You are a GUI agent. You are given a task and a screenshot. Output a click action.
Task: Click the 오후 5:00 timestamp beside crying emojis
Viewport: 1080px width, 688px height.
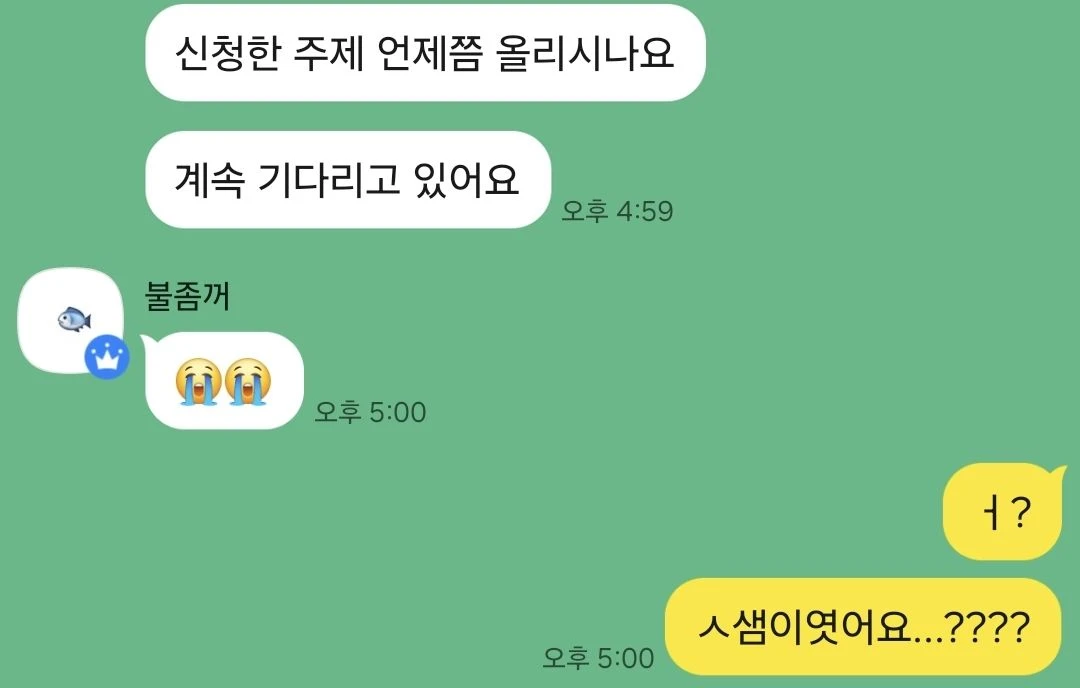pos(371,412)
